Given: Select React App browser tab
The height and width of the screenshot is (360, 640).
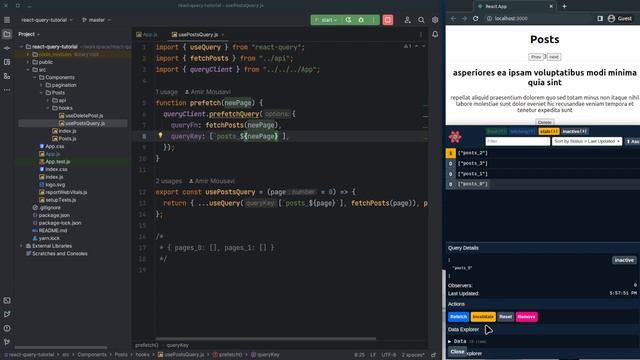Looking at the screenshot, I should (514, 6).
